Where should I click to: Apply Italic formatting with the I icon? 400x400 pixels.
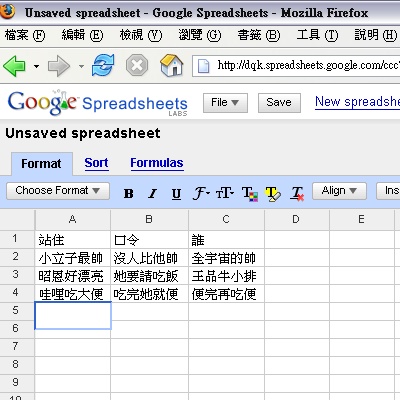tap(153, 193)
